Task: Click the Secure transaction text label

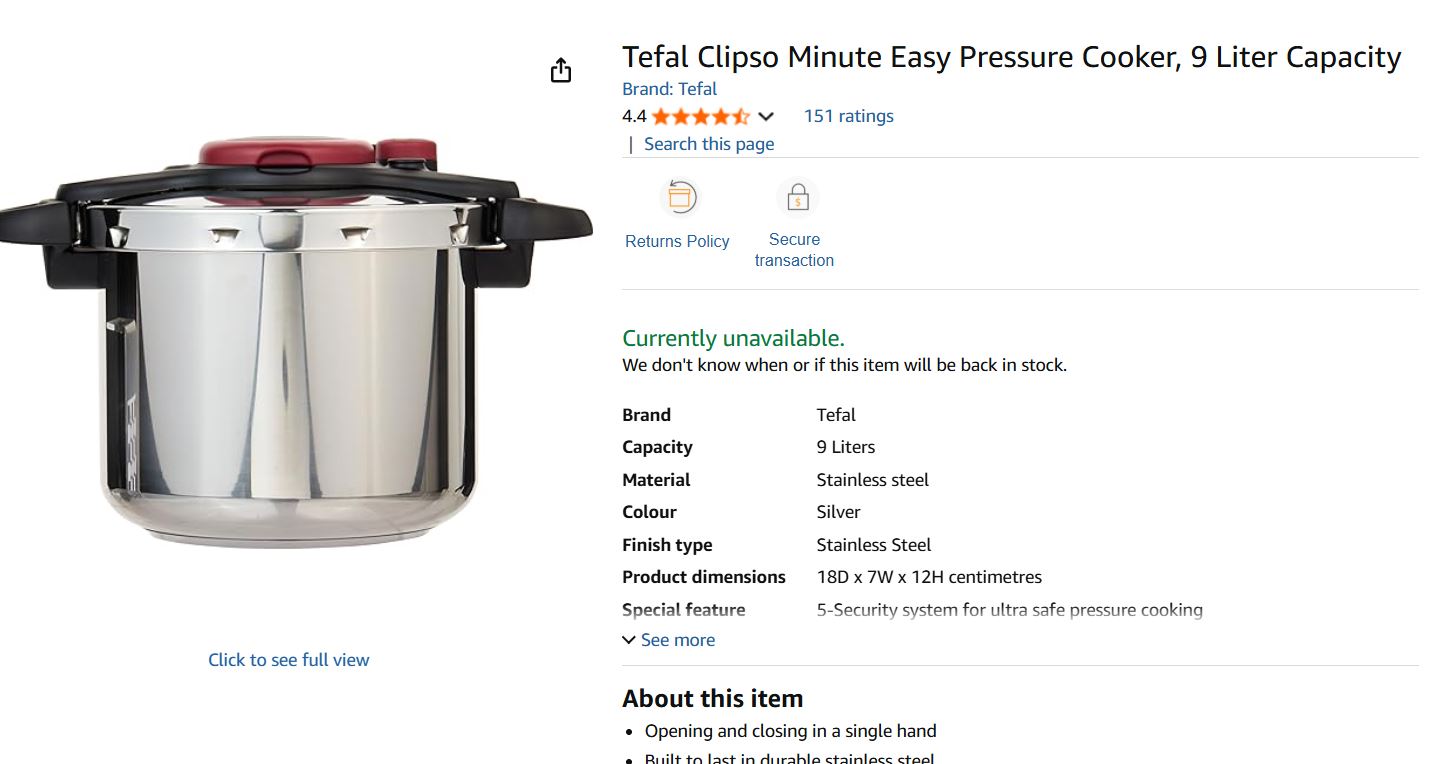Action: pyautogui.click(x=794, y=250)
